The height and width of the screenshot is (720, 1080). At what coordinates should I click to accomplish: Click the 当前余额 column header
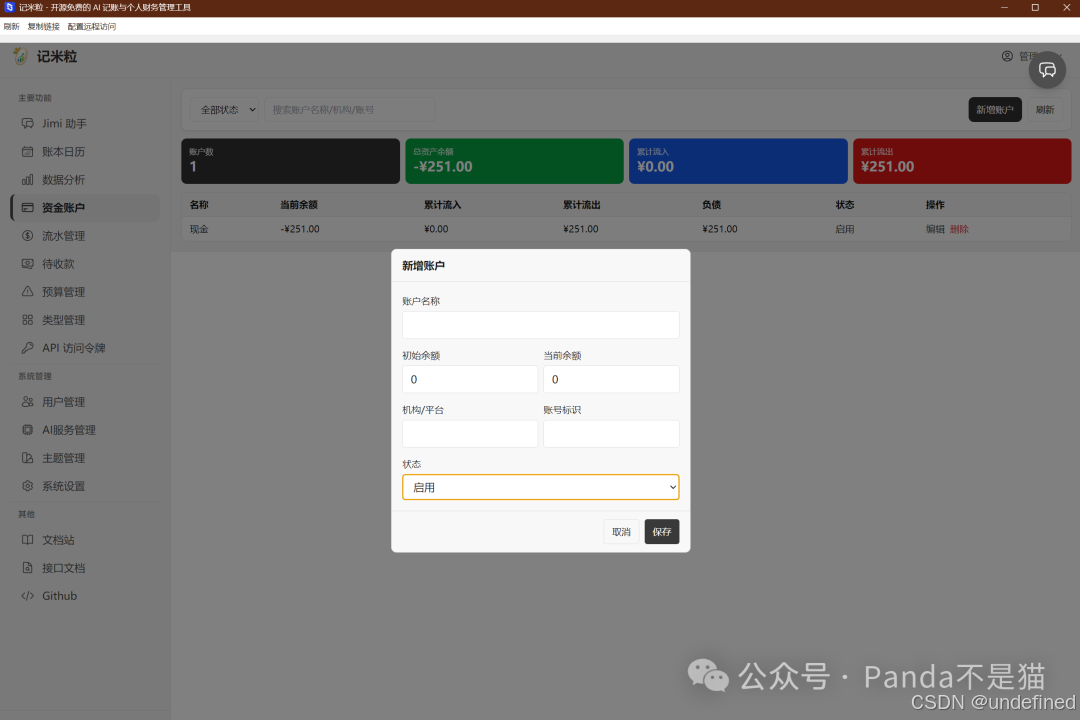pyautogui.click(x=299, y=205)
